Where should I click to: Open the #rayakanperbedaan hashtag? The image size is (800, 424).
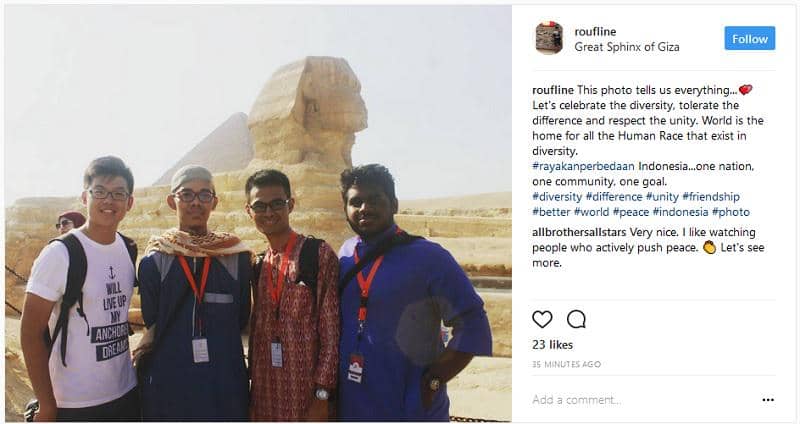[583, 166]
